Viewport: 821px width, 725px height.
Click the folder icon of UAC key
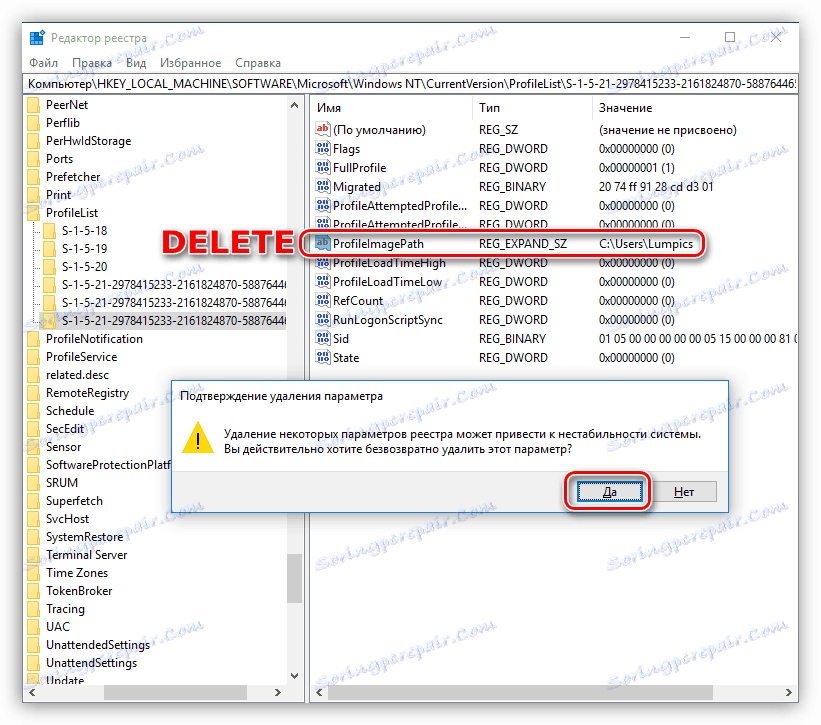34,627
